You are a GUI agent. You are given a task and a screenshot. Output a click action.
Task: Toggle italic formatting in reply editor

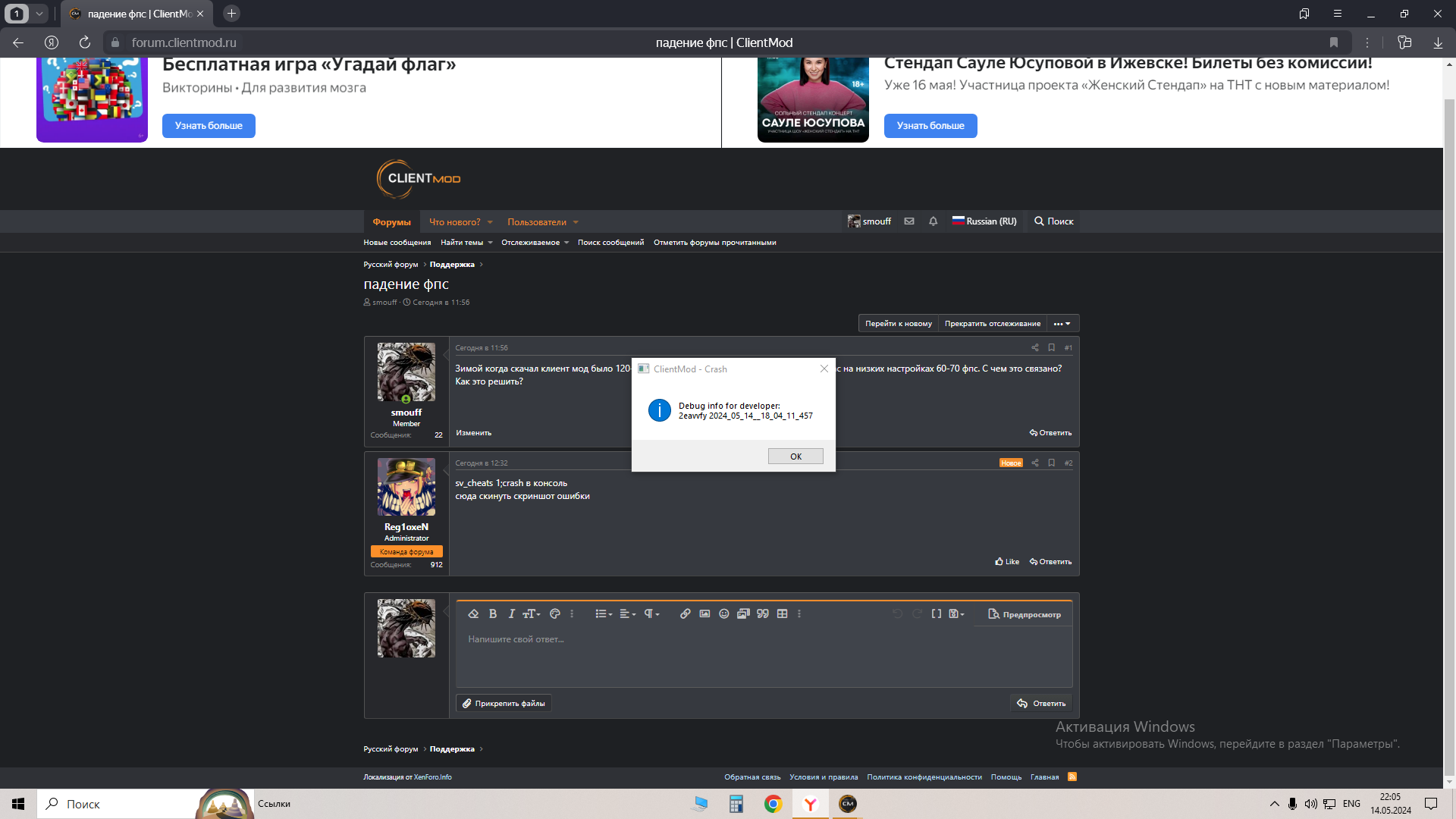tap(511, 613)
